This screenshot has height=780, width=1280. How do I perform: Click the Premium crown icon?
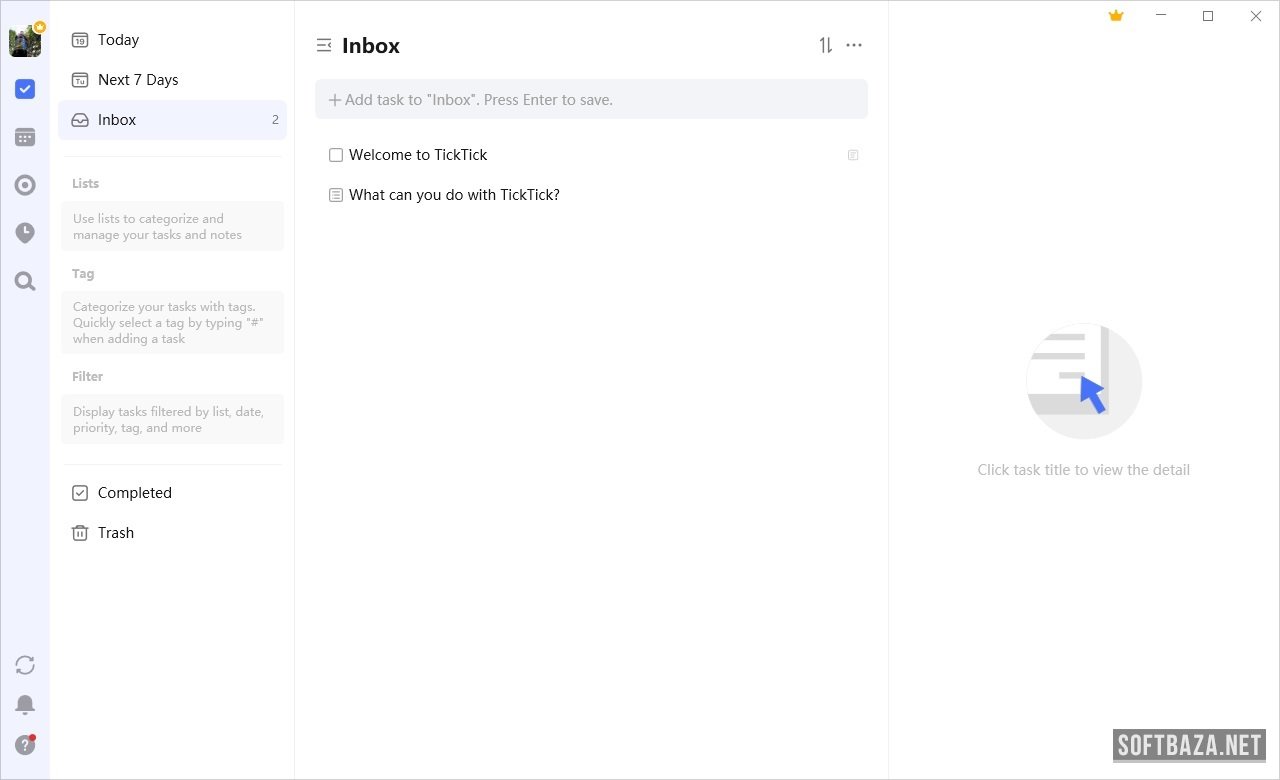tap(1116, 16)
